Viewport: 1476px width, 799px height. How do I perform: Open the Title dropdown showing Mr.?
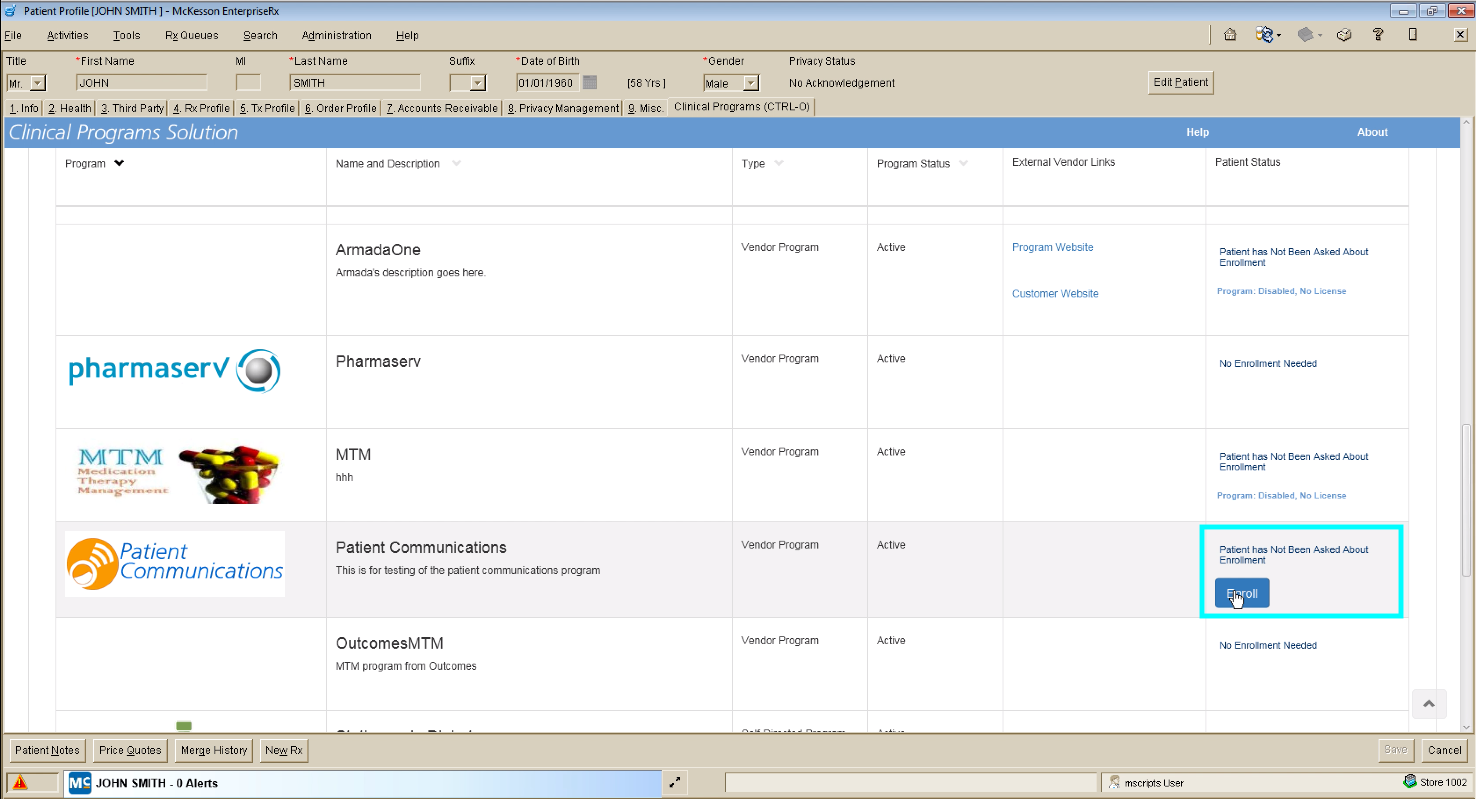(x=38, y=83)
